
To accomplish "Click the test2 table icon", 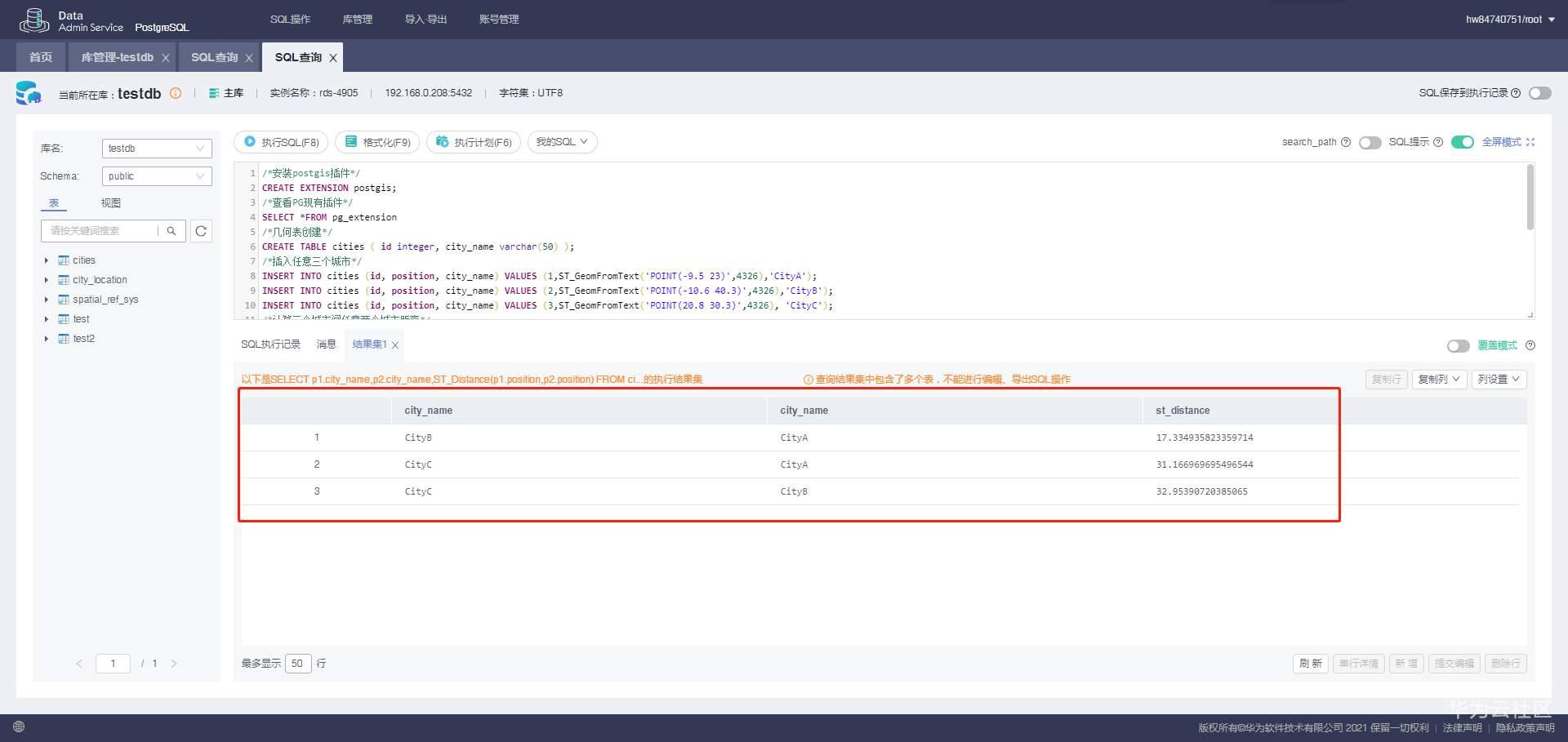I will [x=64, y=339].
